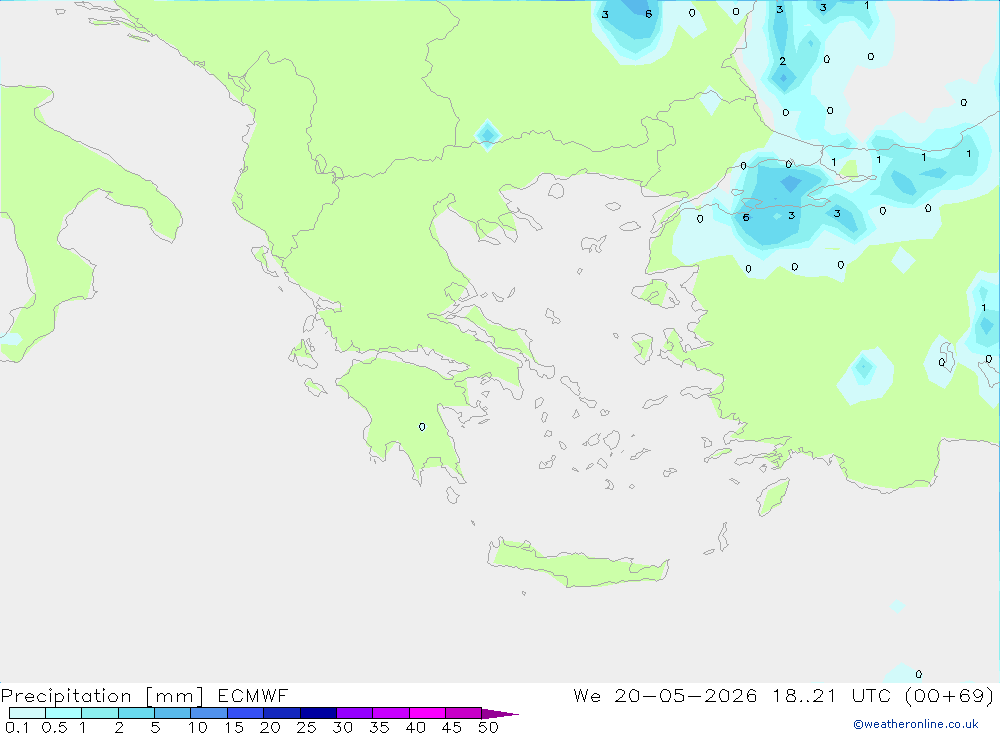Choose the 40–45 mm magenta legend swatch
This screenshot has width=1000, height=733.
(427, 713)
